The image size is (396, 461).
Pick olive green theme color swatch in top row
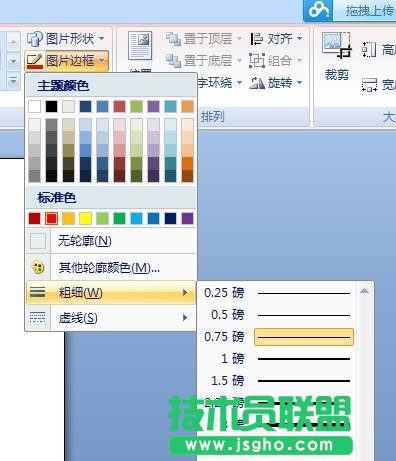(x=136, y=106)
